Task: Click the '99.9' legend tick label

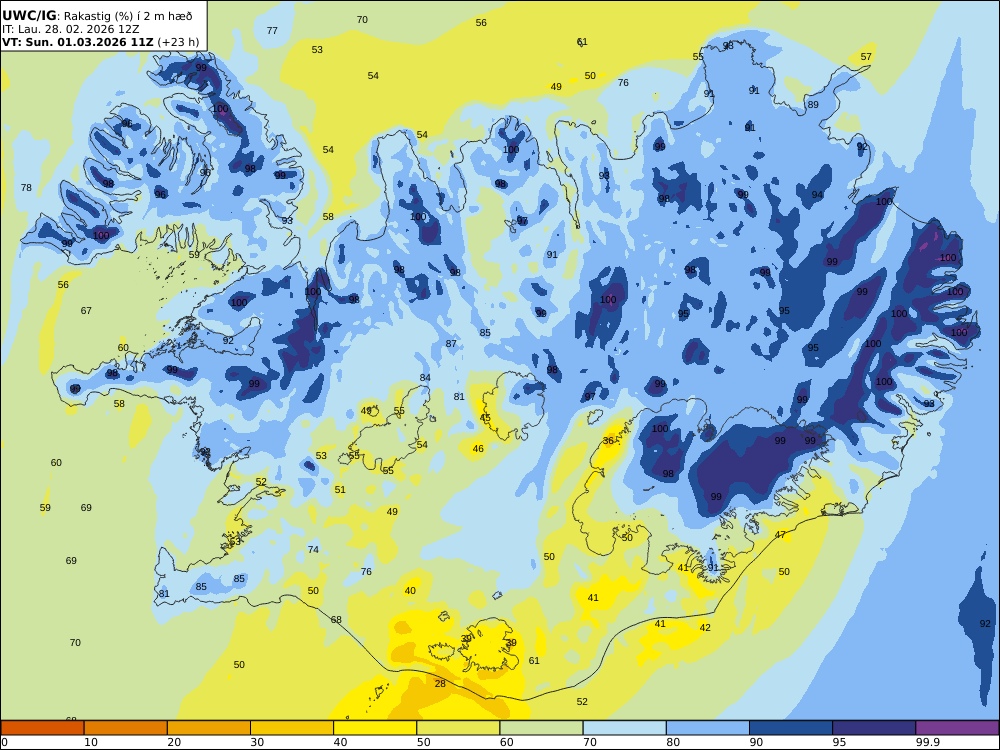Action: (927, 742)
